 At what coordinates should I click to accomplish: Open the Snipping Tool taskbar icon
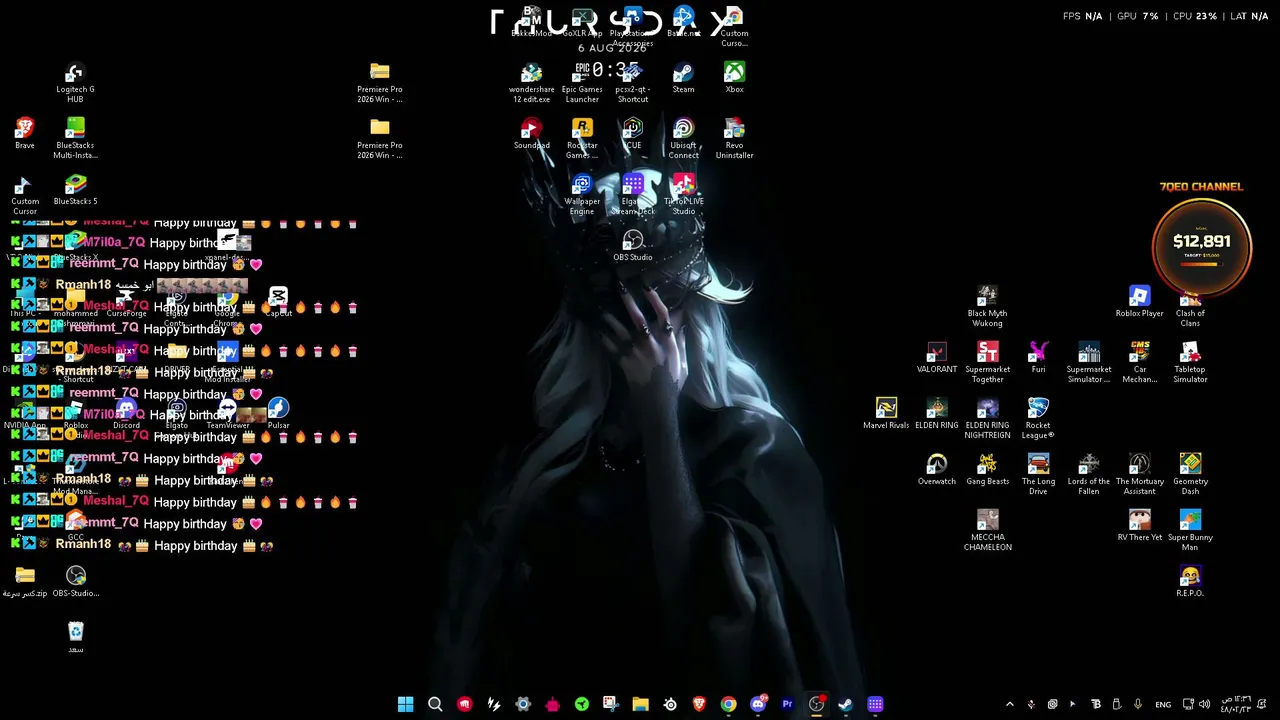pos(611,704)
